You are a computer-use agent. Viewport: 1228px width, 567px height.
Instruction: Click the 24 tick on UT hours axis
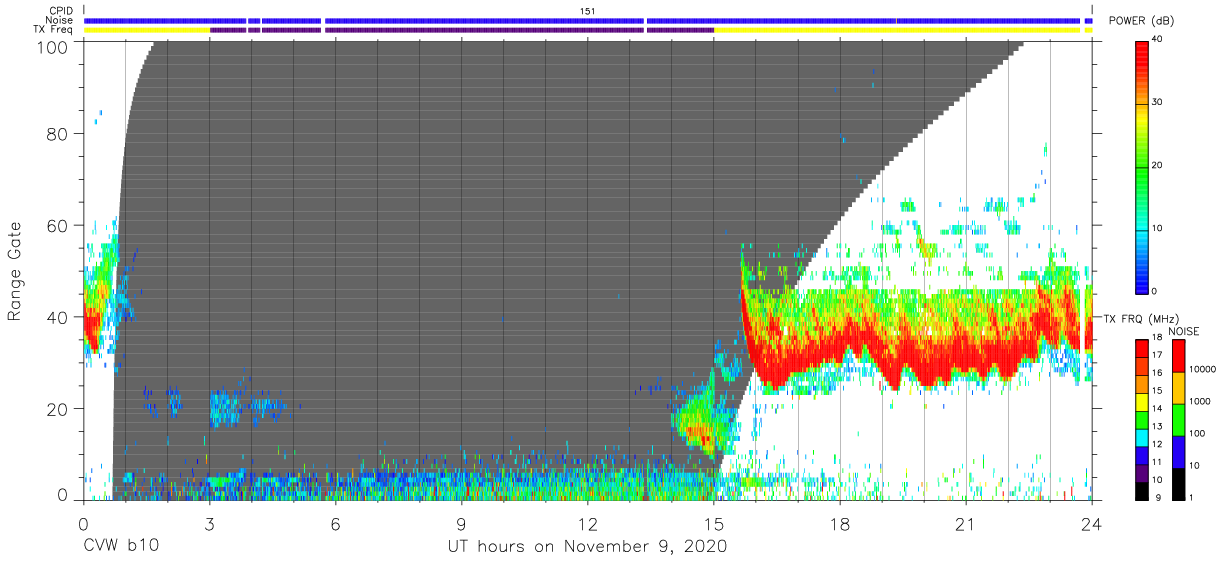coord(1091,523)
